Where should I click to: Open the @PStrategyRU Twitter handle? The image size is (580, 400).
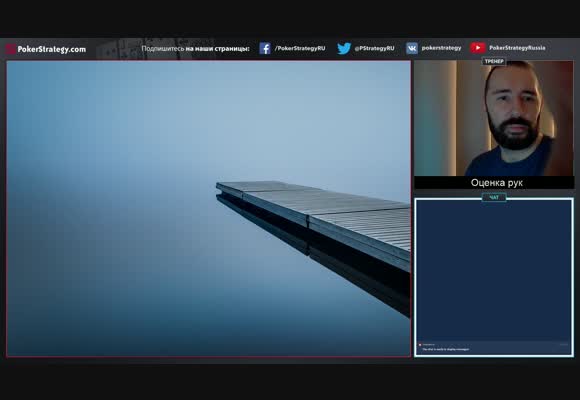tap(374, 48)
